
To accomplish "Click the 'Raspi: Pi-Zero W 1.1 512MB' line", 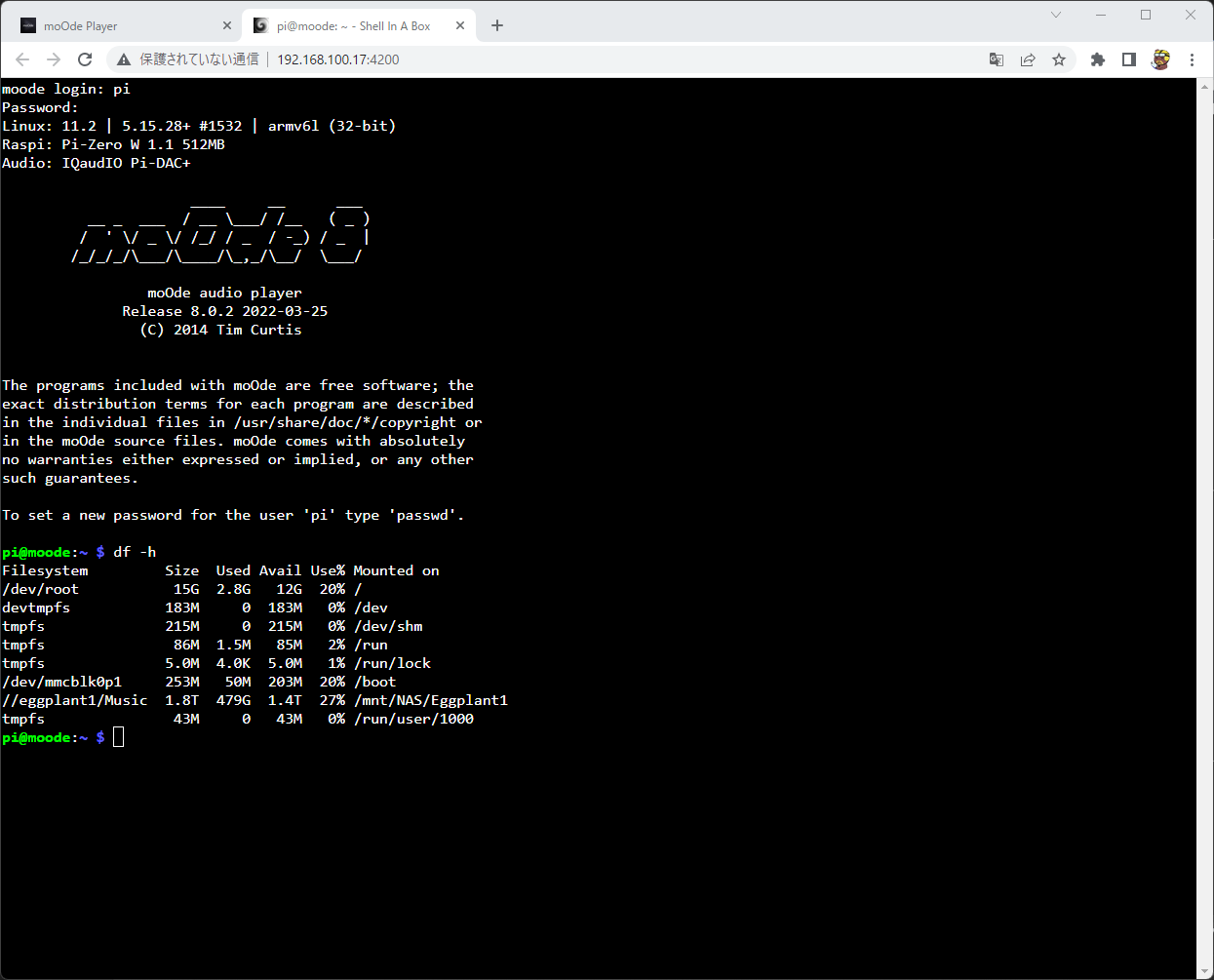I will (113, 144).
